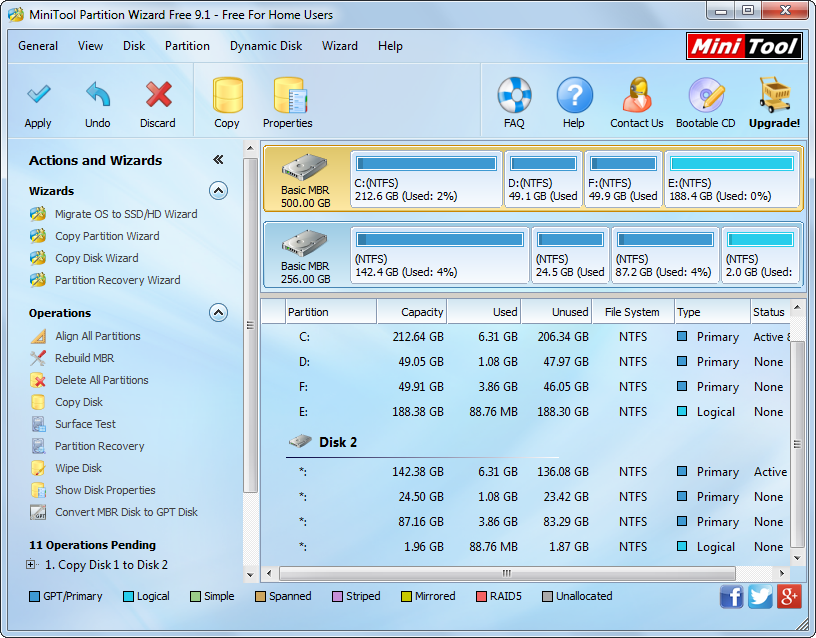Sort by the Capacity column header
Viewport: 816px width, 638px height.
(412, 312)
